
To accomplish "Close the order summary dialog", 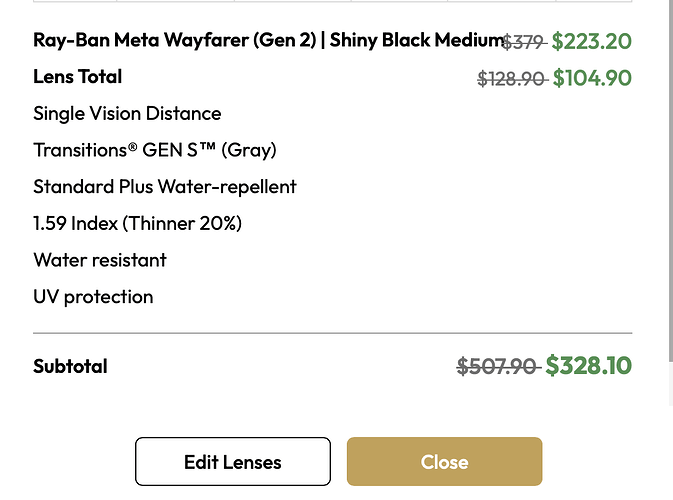I will click(x=444, y=462).
